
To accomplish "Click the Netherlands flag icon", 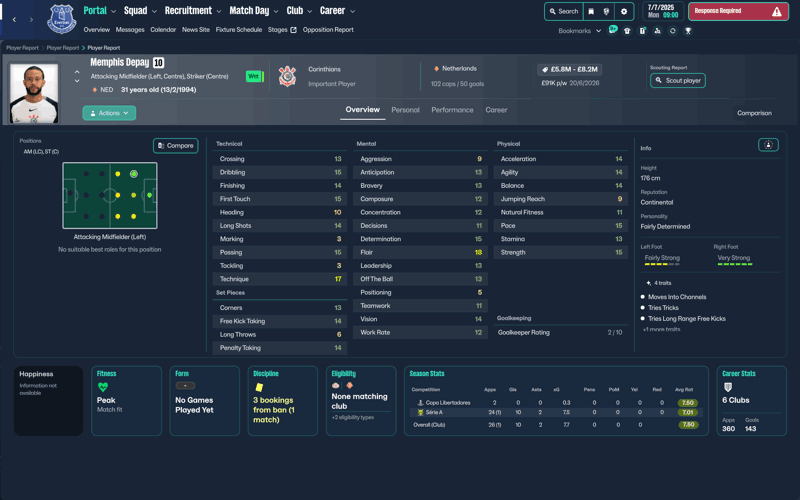I will point(436,68).
